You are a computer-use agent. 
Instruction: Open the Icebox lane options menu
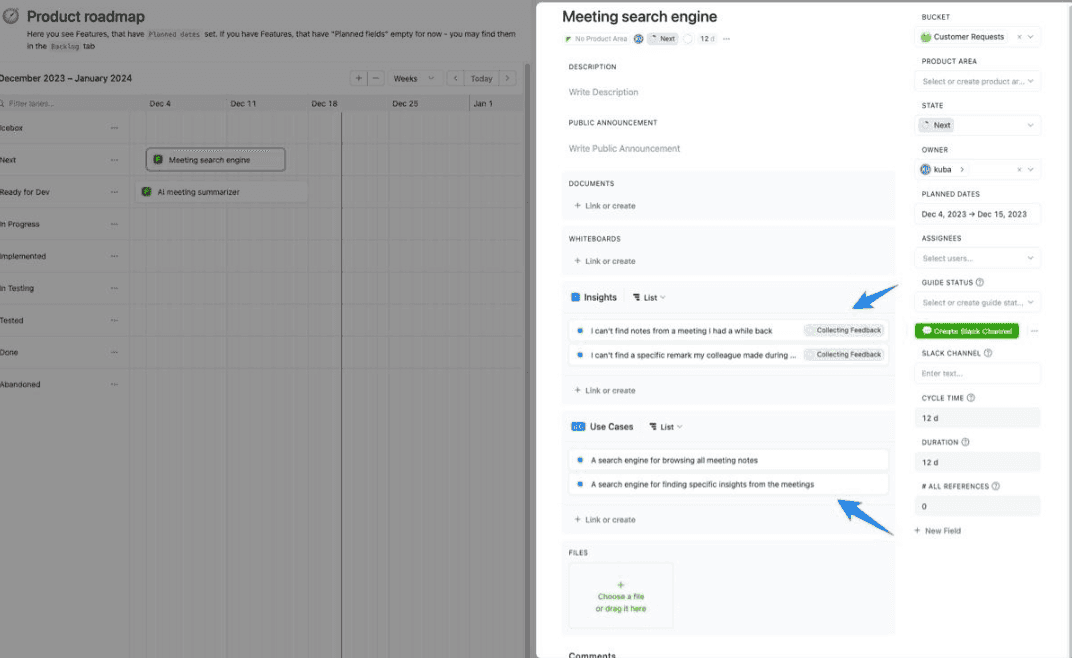click(x=114, y=128)
